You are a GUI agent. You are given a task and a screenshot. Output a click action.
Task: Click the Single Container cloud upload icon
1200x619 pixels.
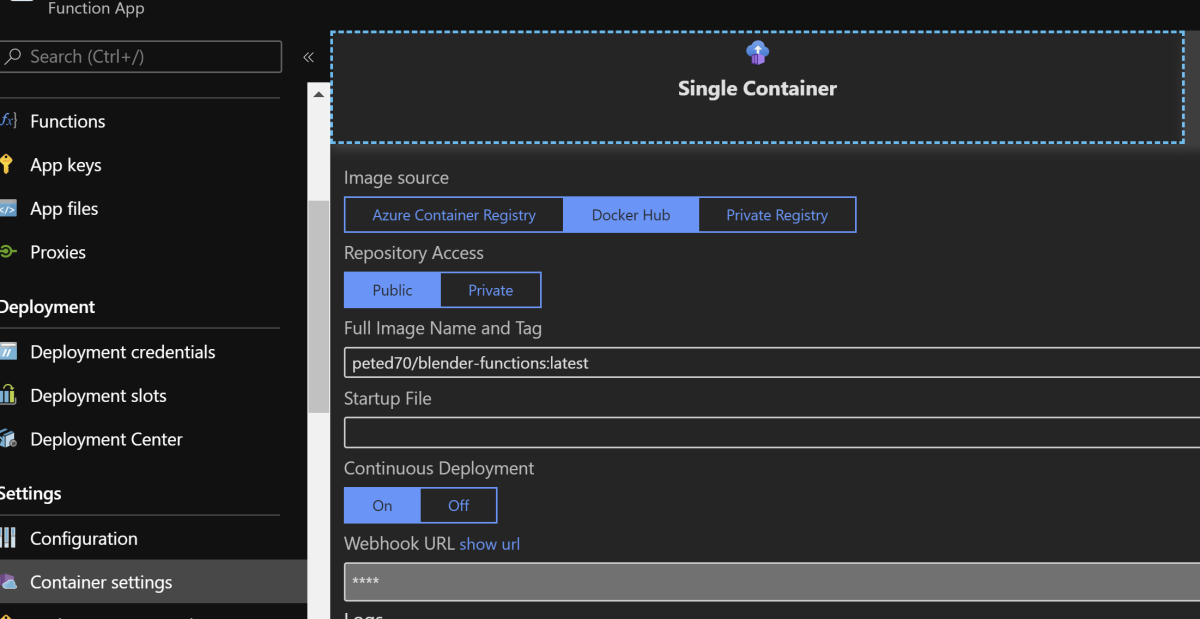click(757, 53)
